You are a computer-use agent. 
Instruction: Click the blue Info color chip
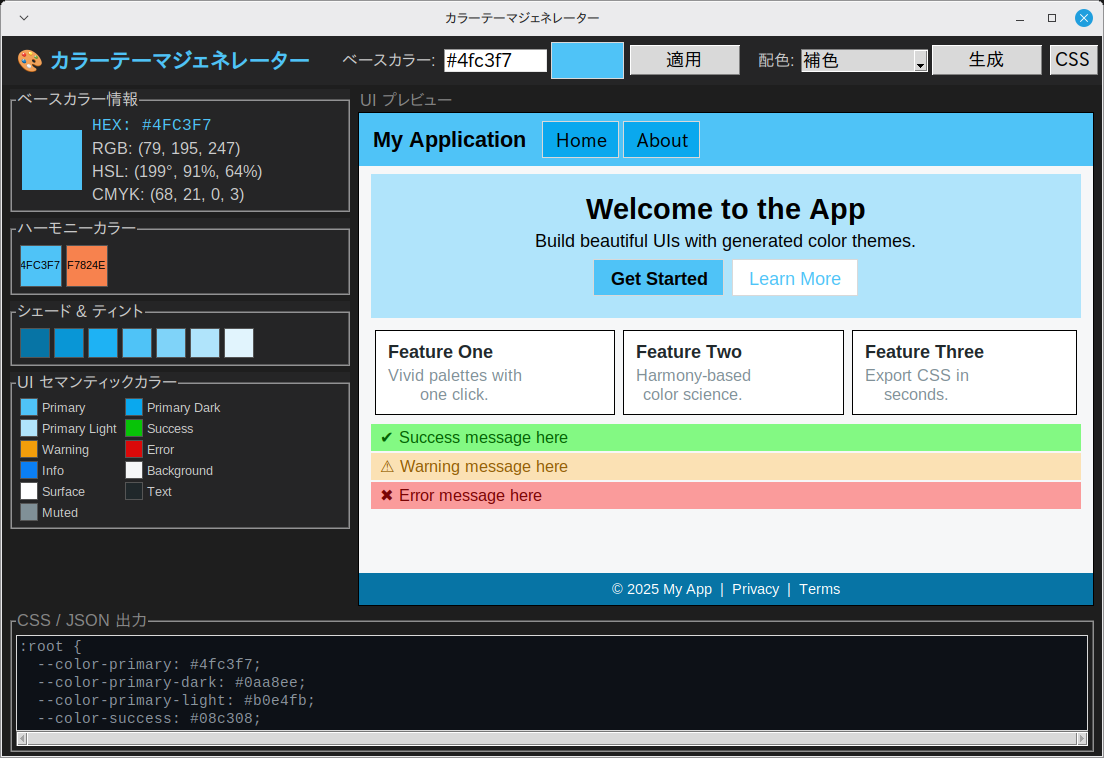coord(29,470)
